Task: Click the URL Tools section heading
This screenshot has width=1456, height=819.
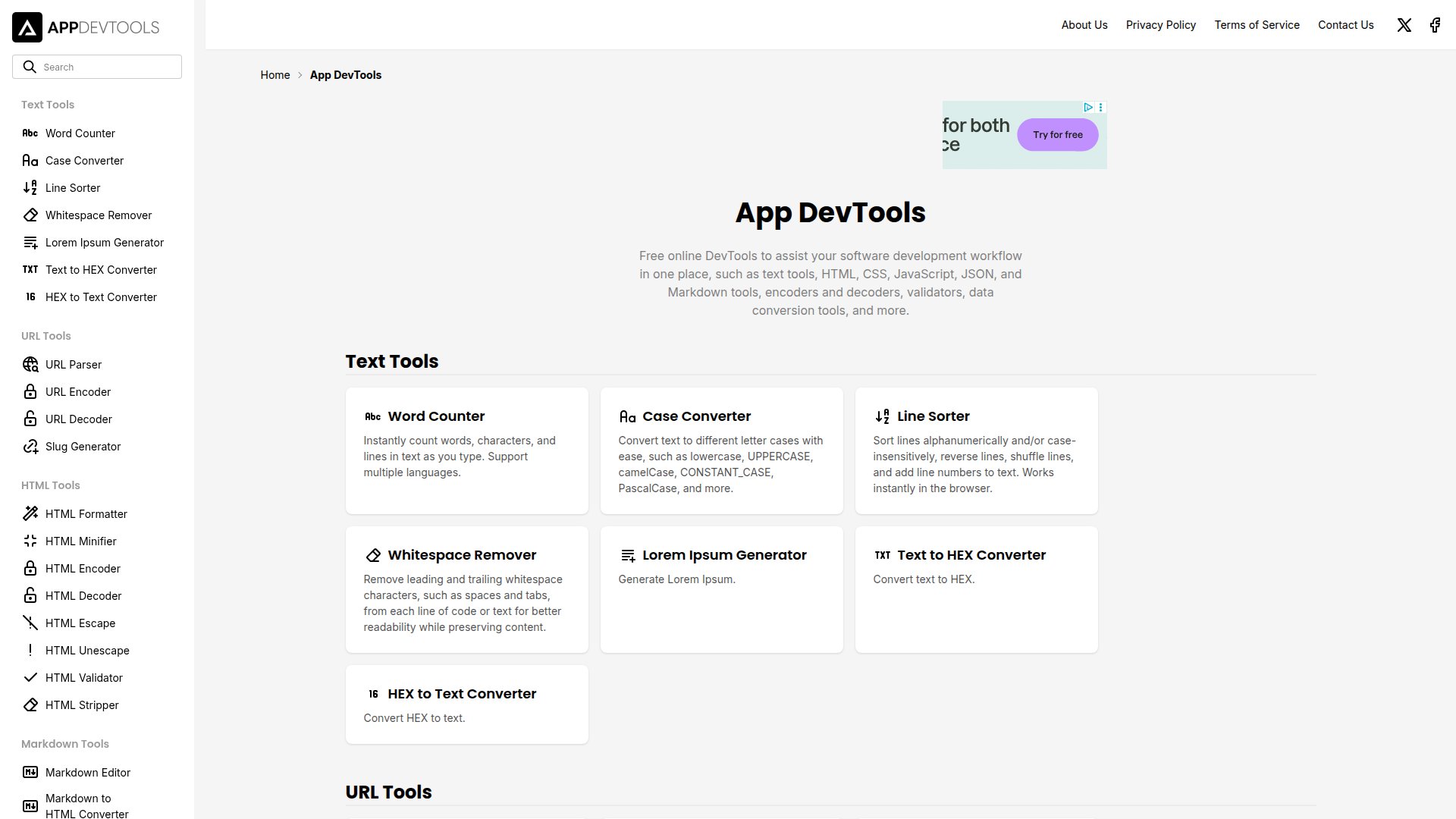Action: [x=389, y=792]
